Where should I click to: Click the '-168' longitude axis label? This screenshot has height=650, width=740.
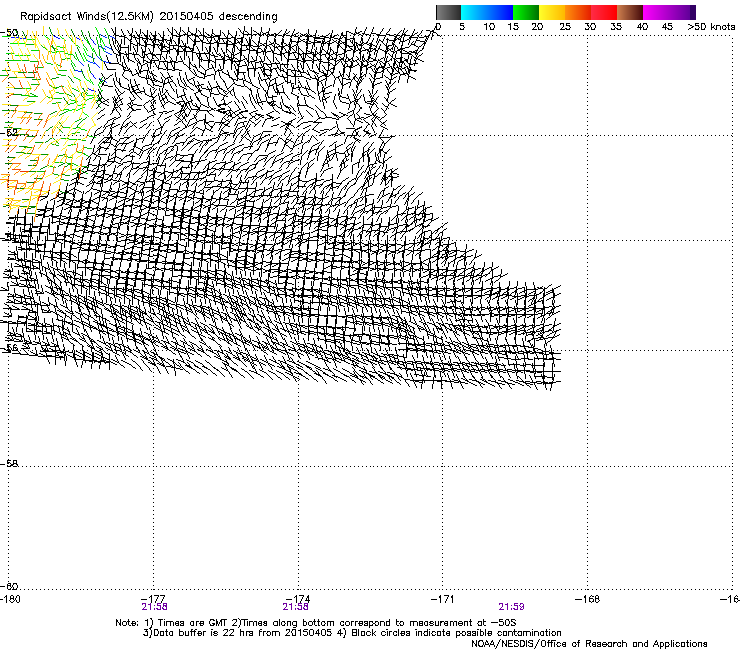tap(588, 599)
